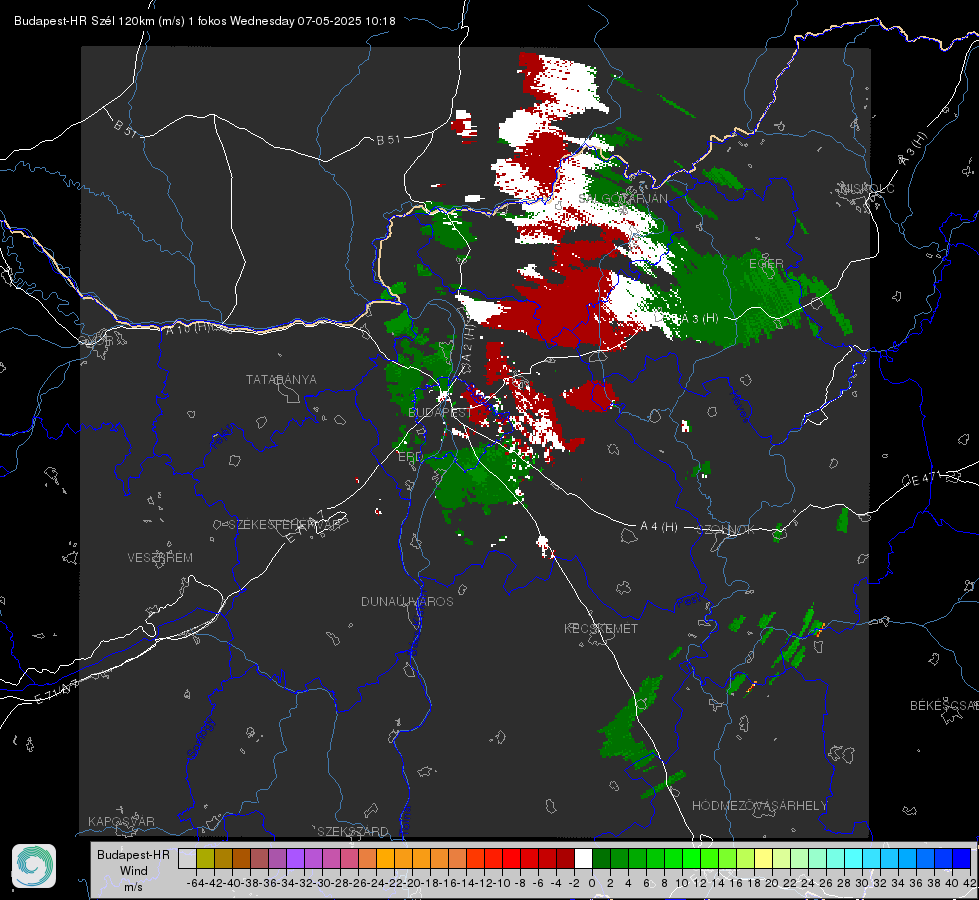Screen dimensions: 979x900
Task: Pick the olive swatch between -64 and -42
Action: 205,858
